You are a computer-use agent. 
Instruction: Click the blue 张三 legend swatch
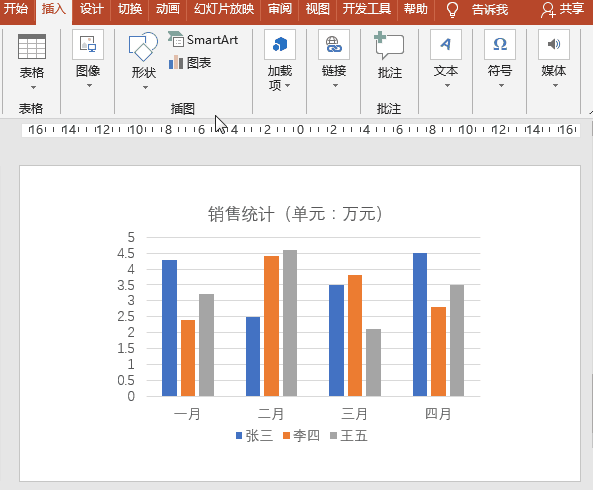click(239, 436)
